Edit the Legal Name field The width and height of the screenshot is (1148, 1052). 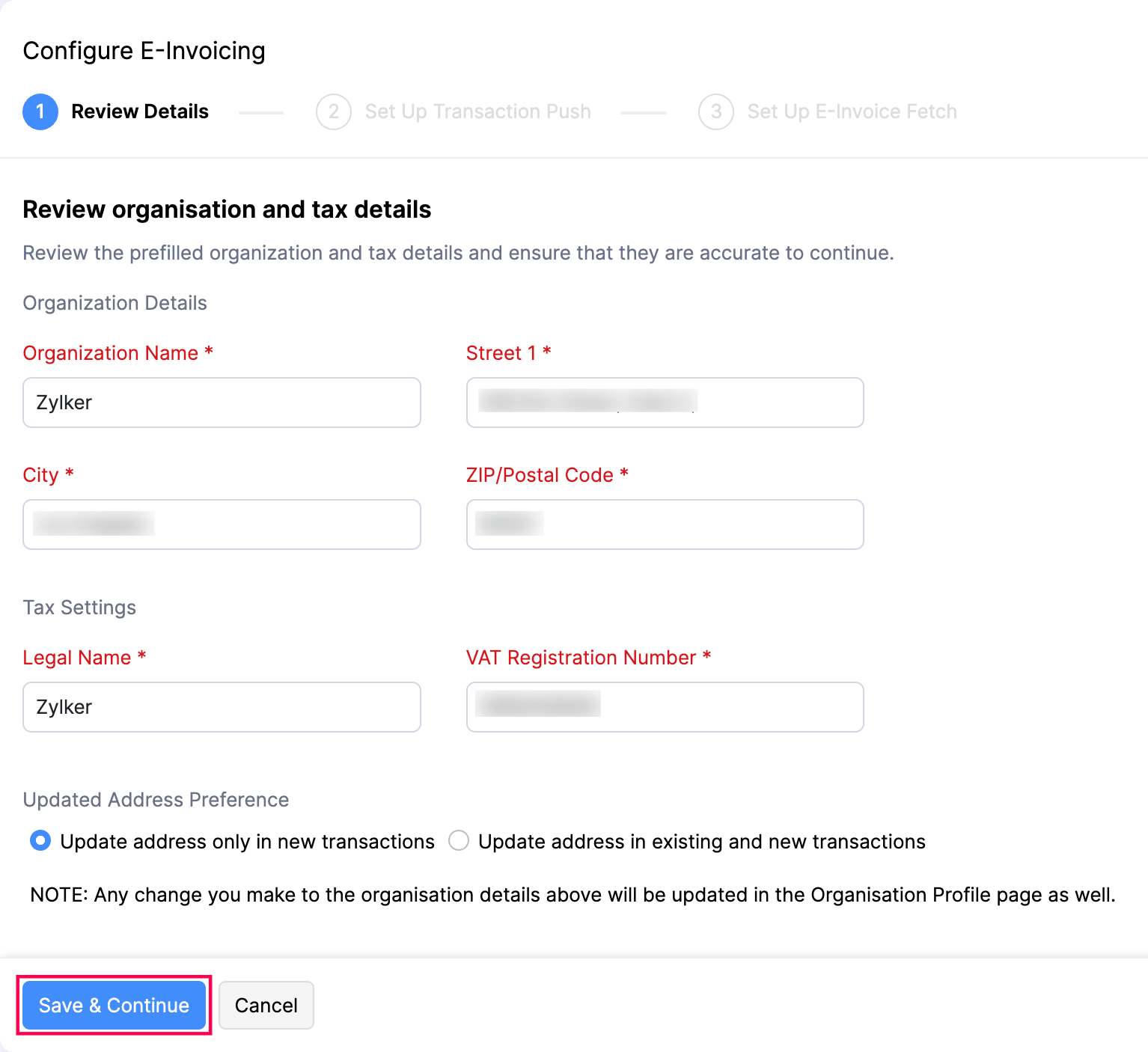pyautogui.click(x=222, y=707)
